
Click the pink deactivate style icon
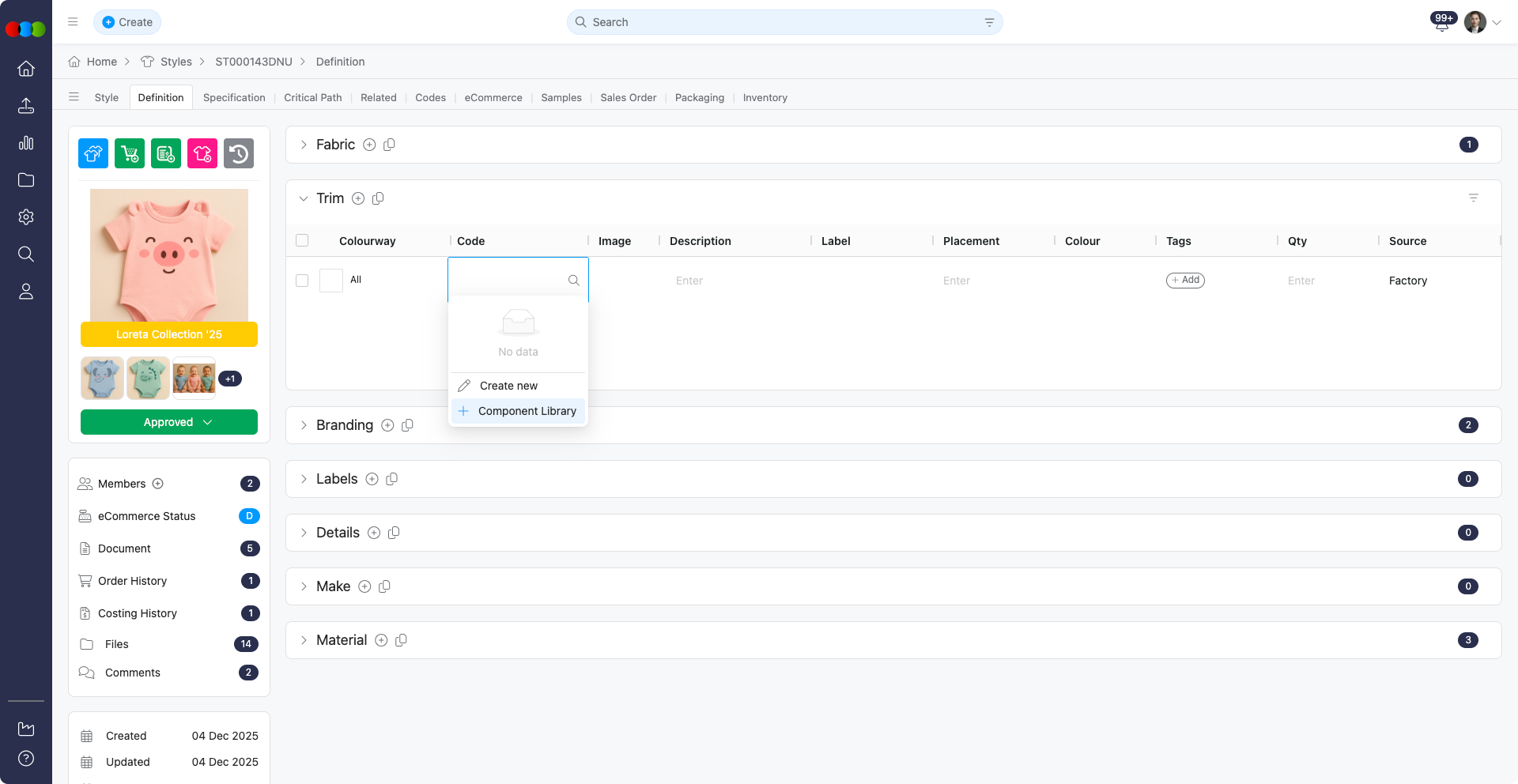tap(202, 153)
